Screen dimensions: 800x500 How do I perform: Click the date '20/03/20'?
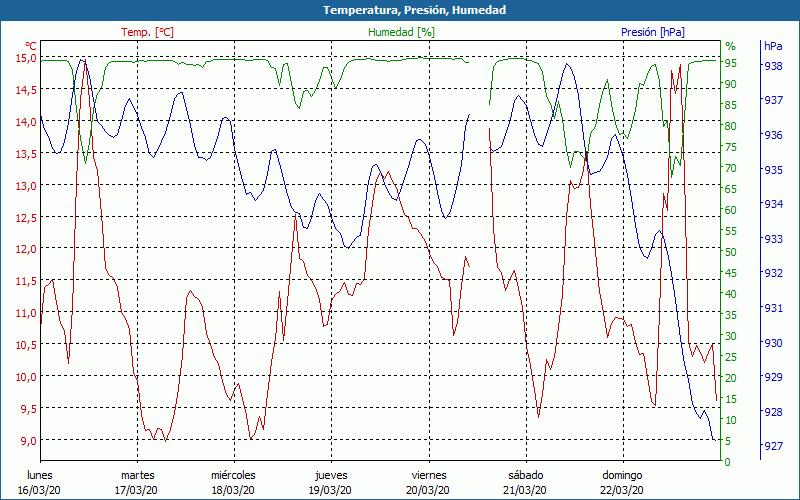428,490
